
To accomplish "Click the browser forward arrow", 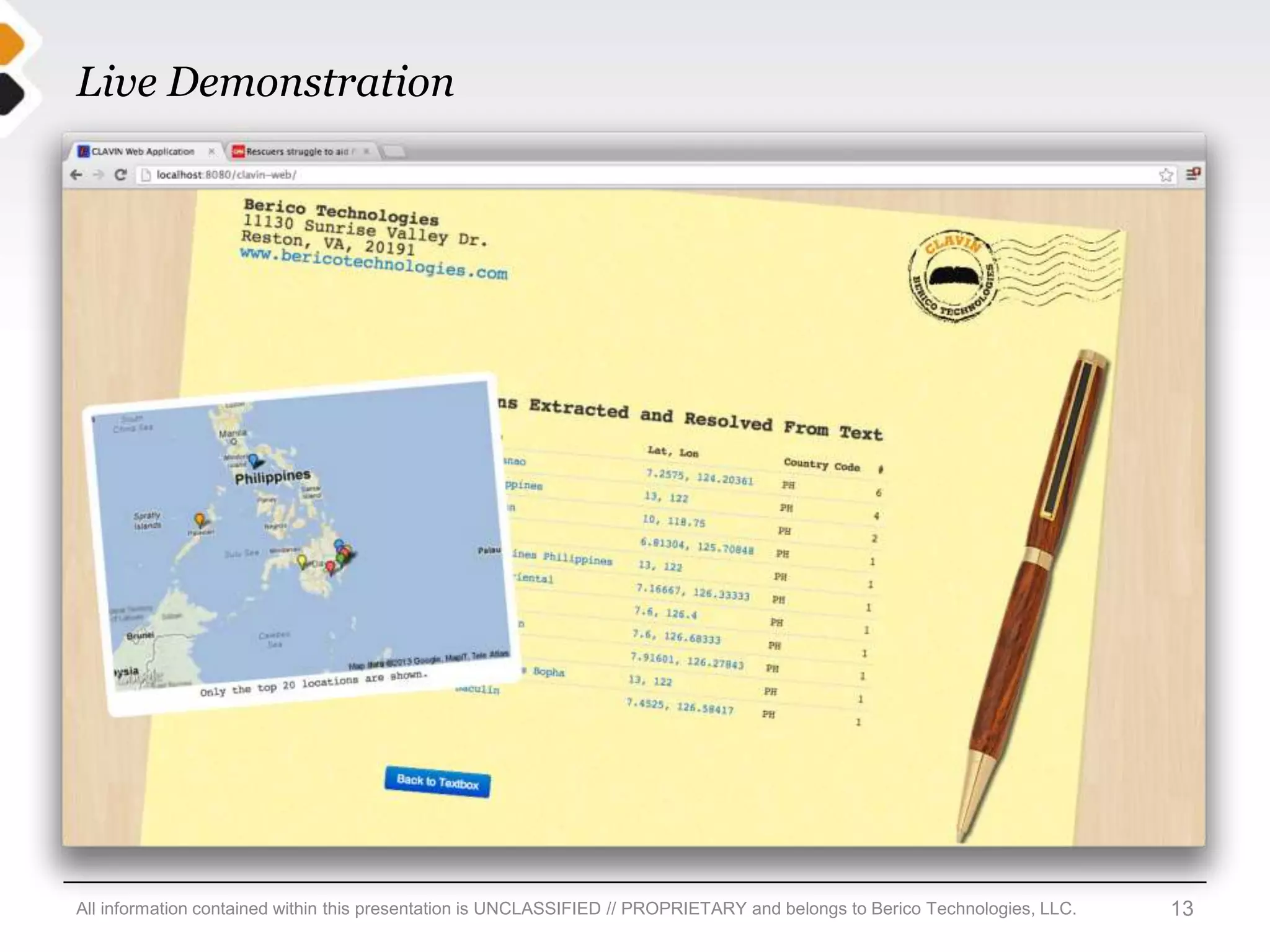I will 98,175.
